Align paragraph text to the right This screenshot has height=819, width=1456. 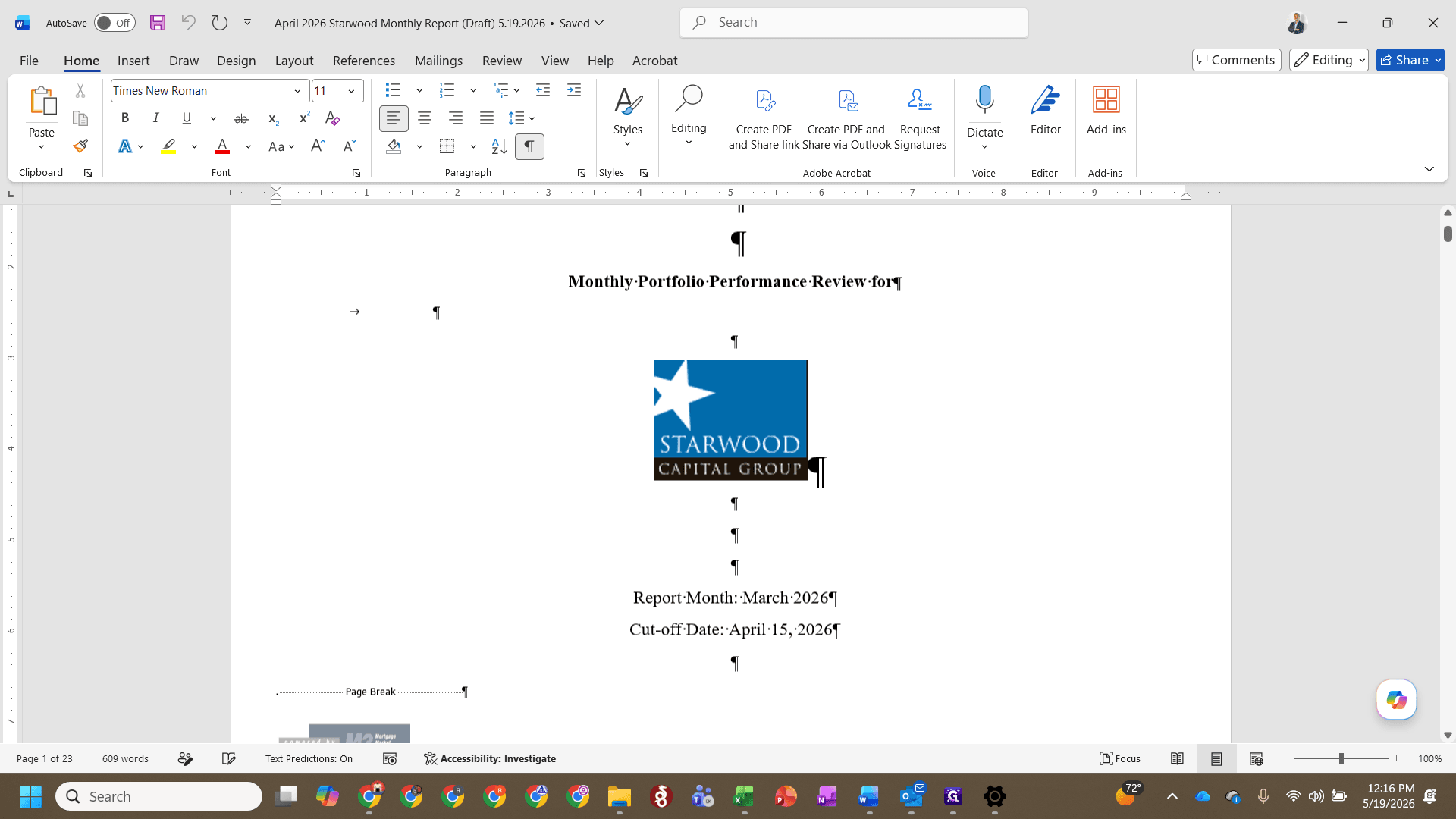(x=456, y=118)
